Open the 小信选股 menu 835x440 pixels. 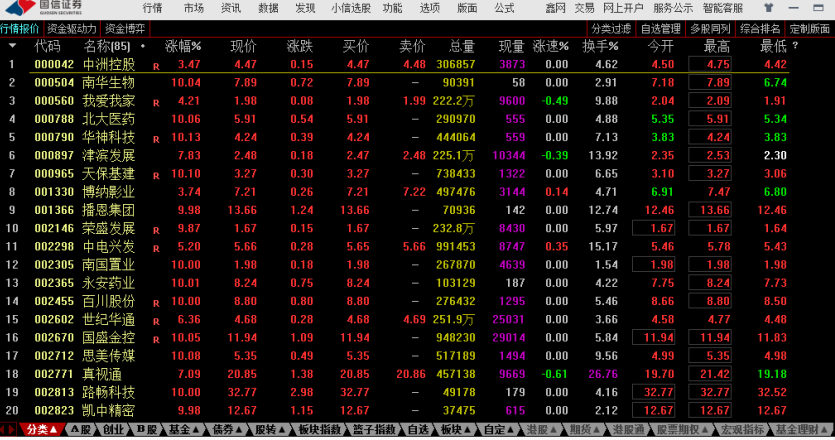pos(350,8)
